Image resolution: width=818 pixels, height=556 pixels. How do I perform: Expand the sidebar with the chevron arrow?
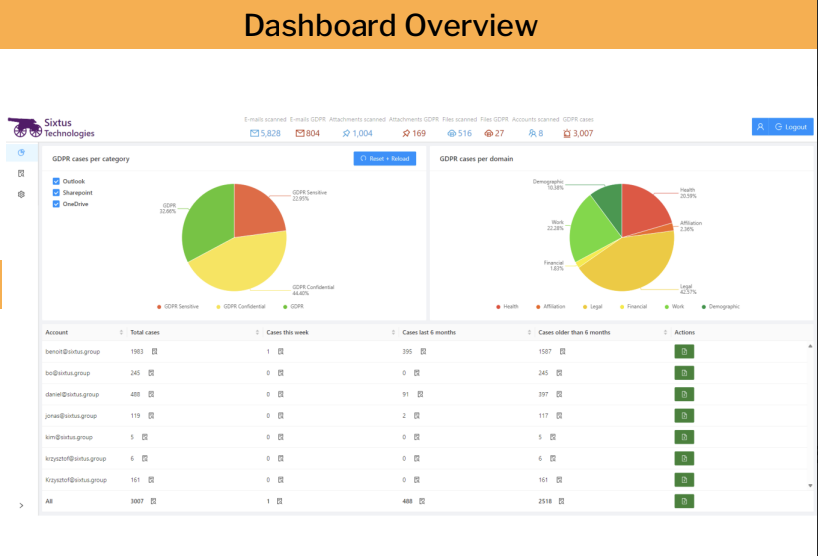coord(21,506)
